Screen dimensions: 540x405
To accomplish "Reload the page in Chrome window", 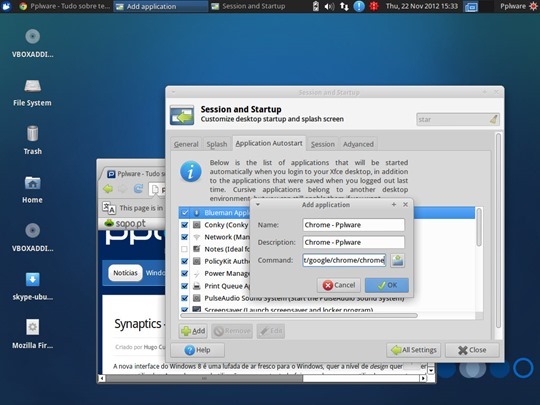I will tap(138, 189).
